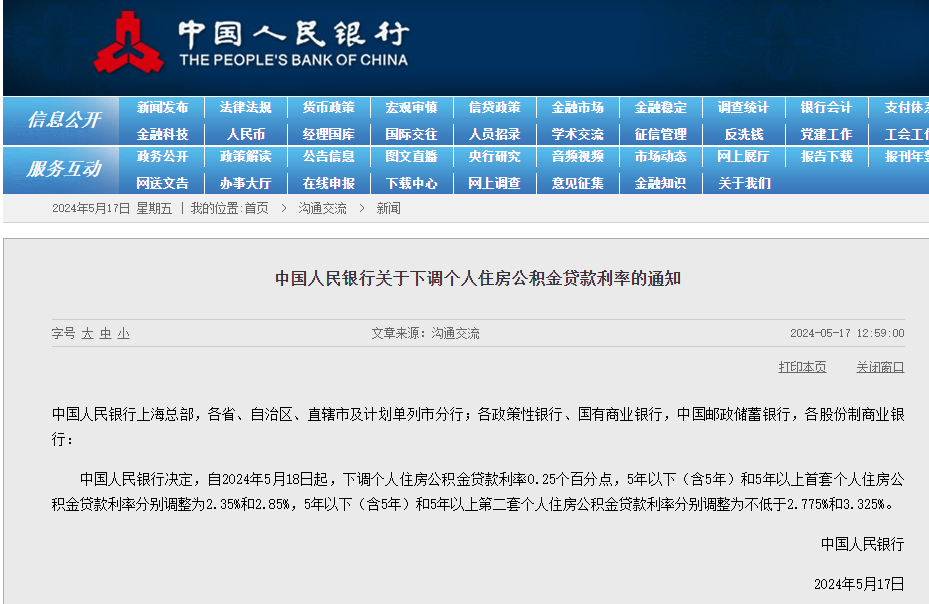The image size is (929, 604).
Task: Open 网送文告 menu item
Action: pos(162,183)
